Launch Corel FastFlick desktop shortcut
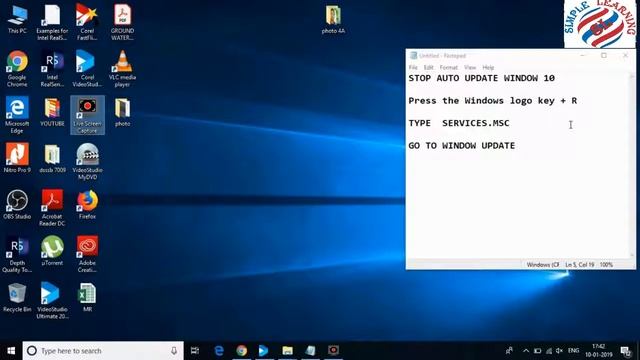 (x=87, y=22)
